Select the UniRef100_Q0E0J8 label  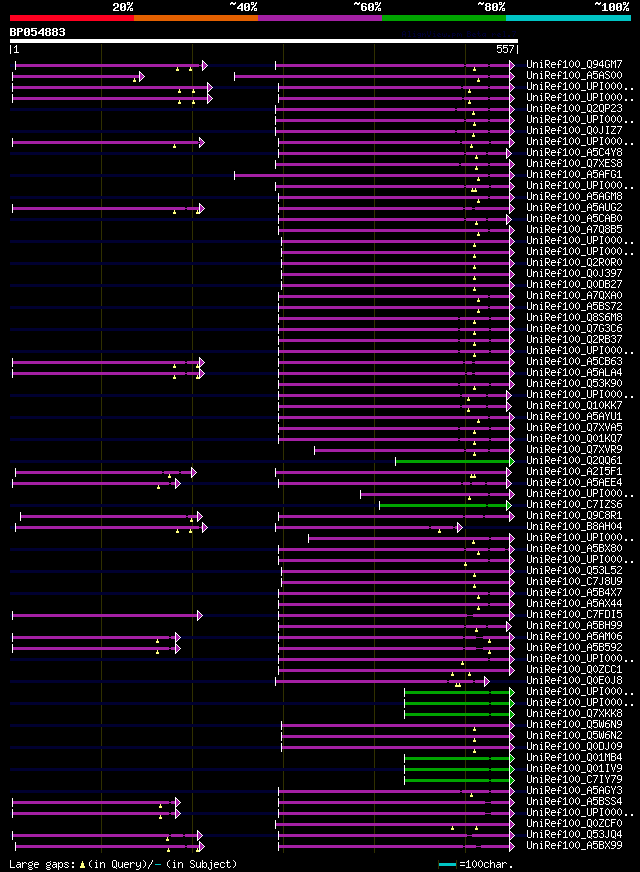pyautogui.click(x=574, y=681)
